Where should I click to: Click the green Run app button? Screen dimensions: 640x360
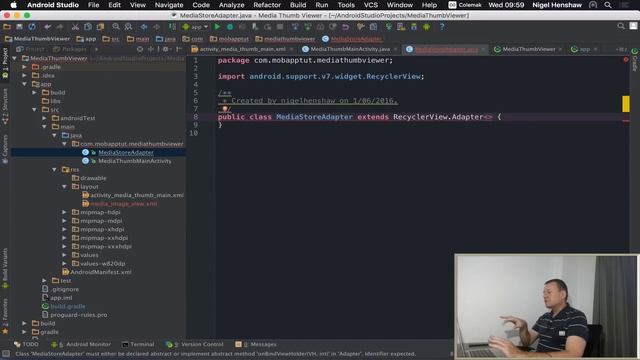coord(217,27)
